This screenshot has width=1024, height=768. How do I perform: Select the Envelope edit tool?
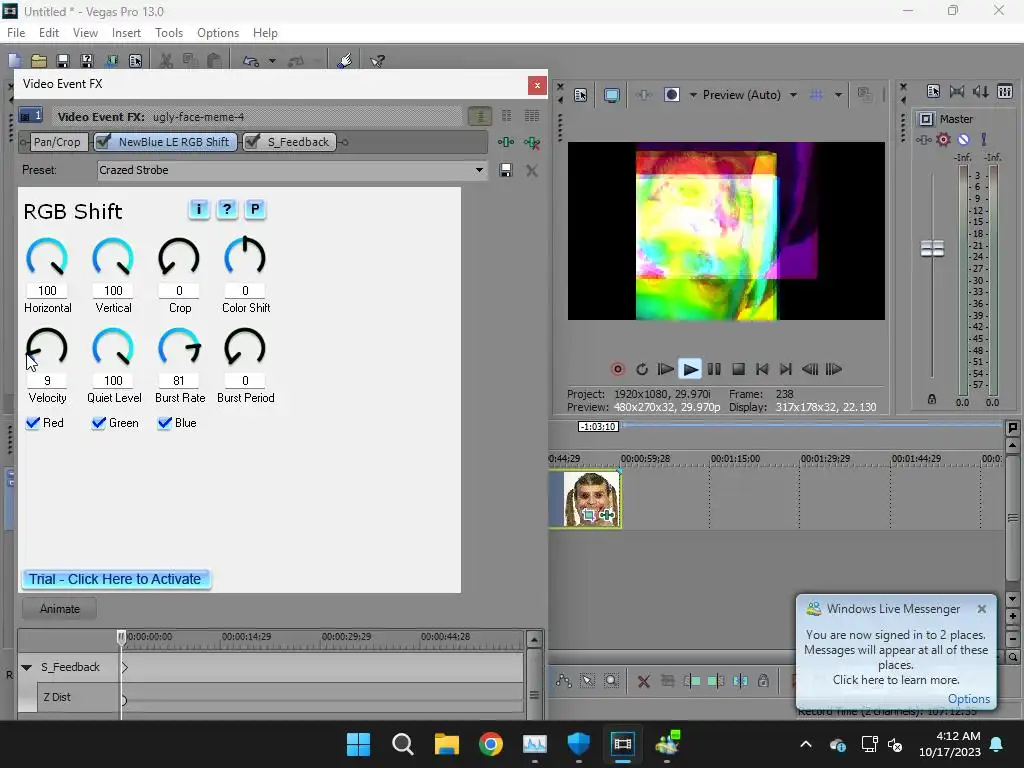pyautogui.click(x=564, y=681)
